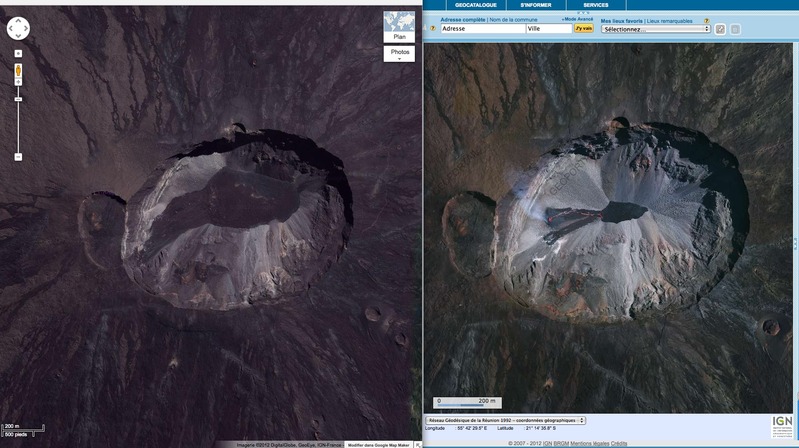Click the Ville input field
Viewport: 799px width, 448px height.
(547, 29)
